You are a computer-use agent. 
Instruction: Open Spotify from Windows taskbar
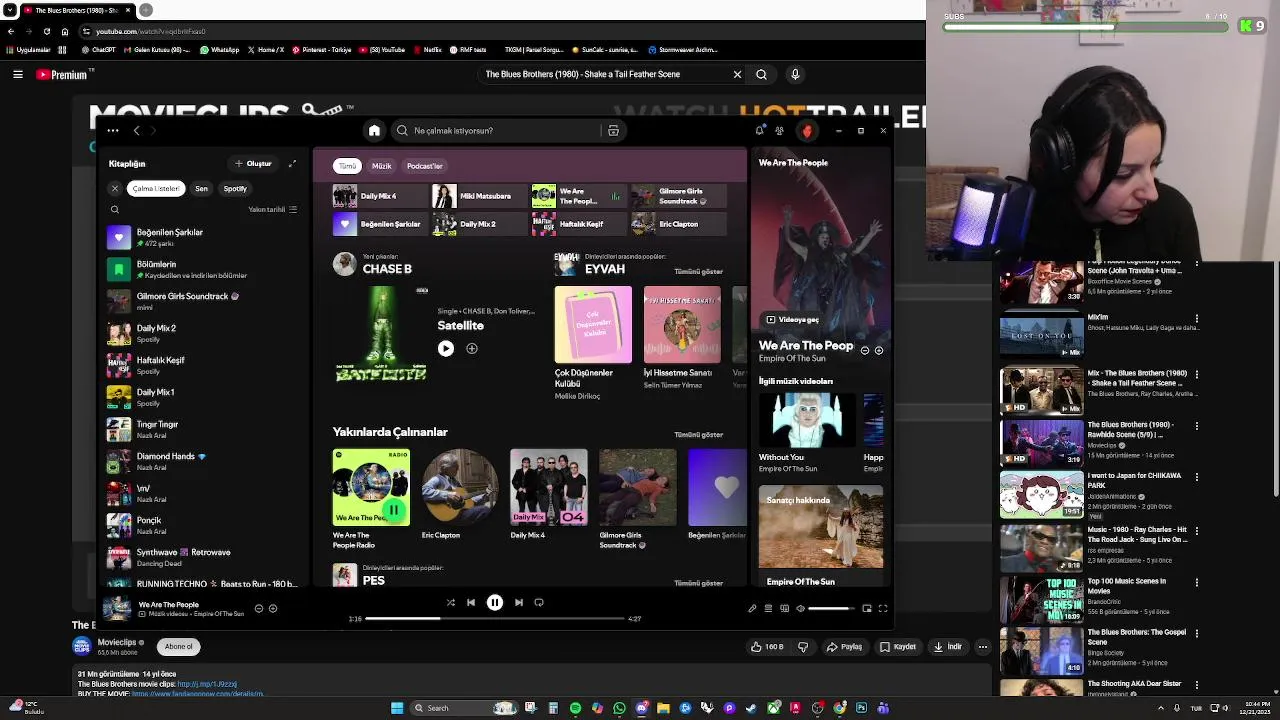(575, 708)
